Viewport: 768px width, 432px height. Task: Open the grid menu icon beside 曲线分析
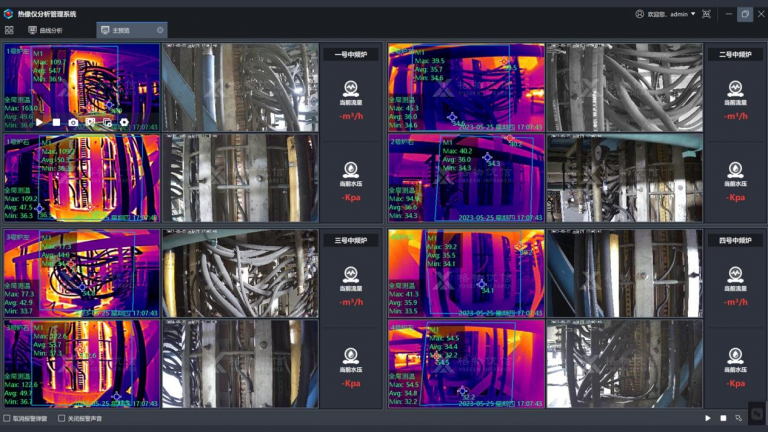9,30
